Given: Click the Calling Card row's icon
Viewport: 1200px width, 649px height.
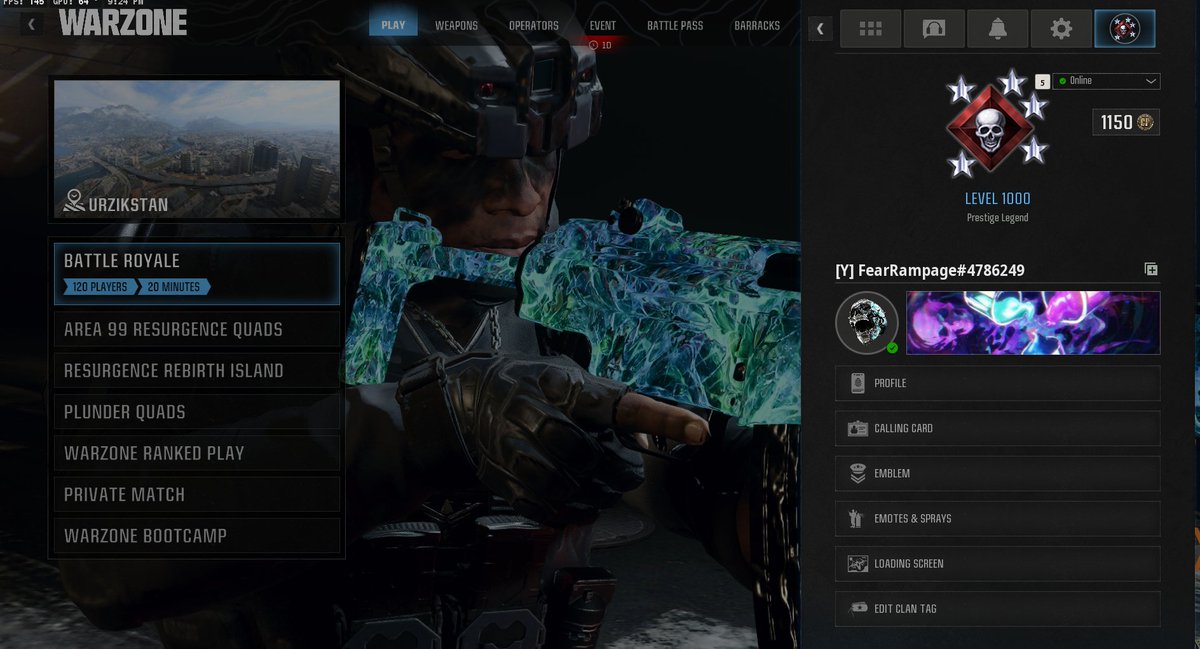Looking at the screenshot, I should (x=857, y=428).
